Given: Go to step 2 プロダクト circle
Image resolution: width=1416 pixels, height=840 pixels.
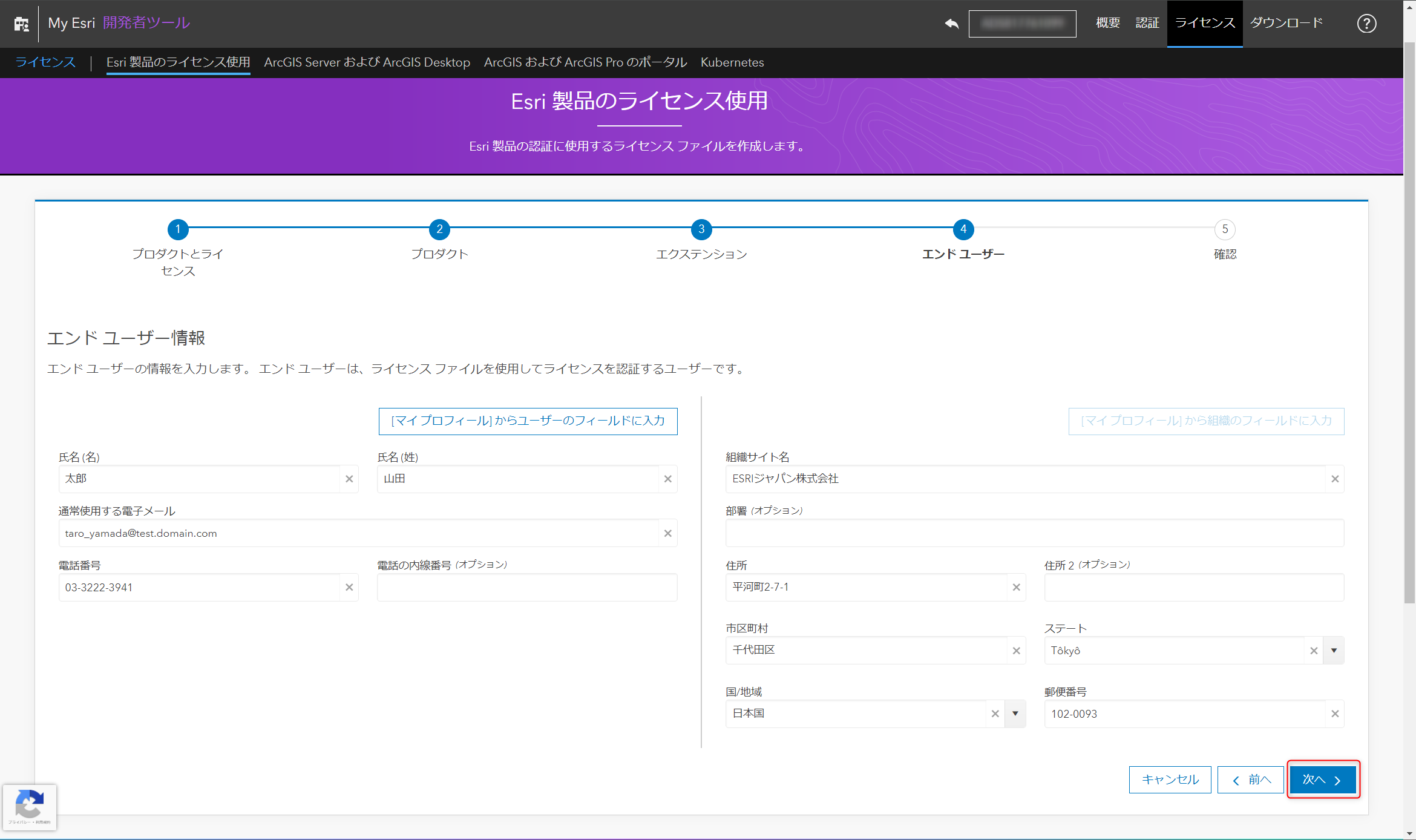Looking at the screenshot, I should pyautogui.click(x=439, y=229).
